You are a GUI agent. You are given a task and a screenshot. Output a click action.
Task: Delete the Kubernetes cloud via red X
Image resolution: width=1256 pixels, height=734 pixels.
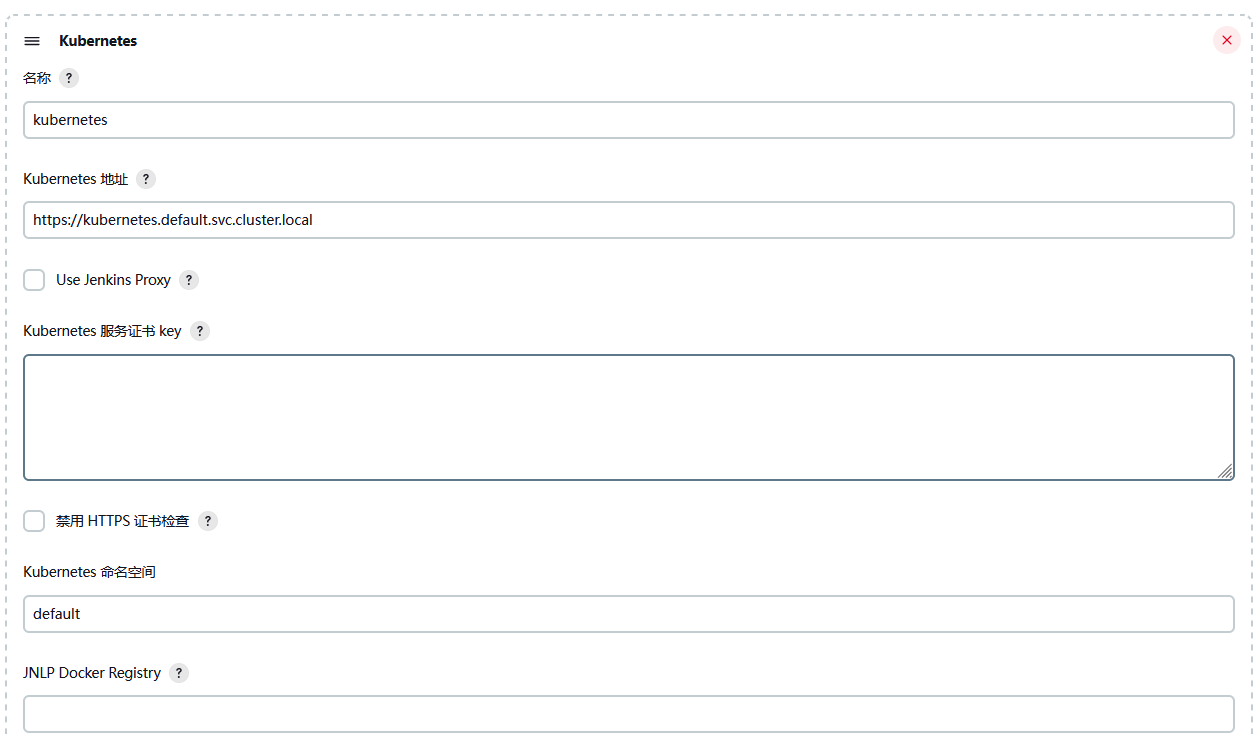1227,40
